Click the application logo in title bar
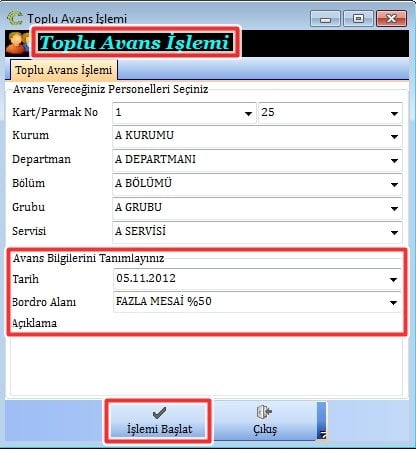416x451 pixels. click(15, 18)
